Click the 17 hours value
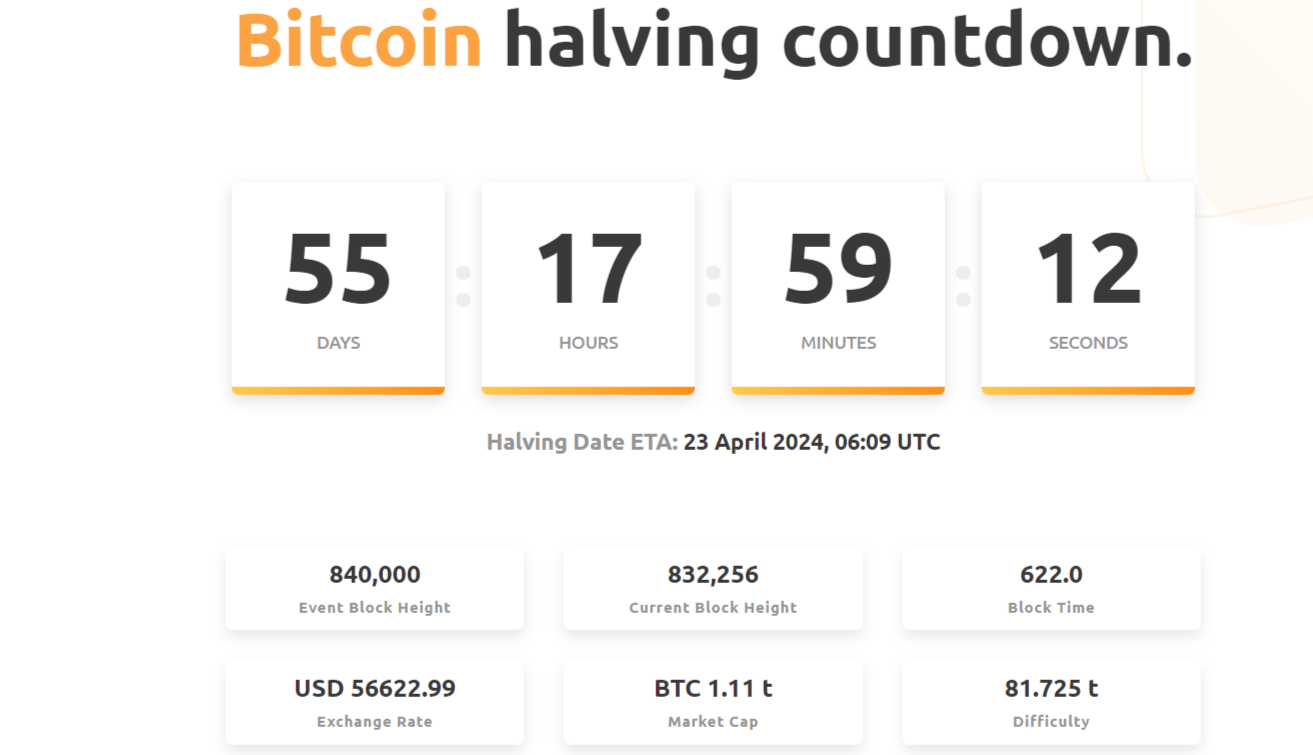The width and height of the screenshot is (1313, 755). point(588,265)
